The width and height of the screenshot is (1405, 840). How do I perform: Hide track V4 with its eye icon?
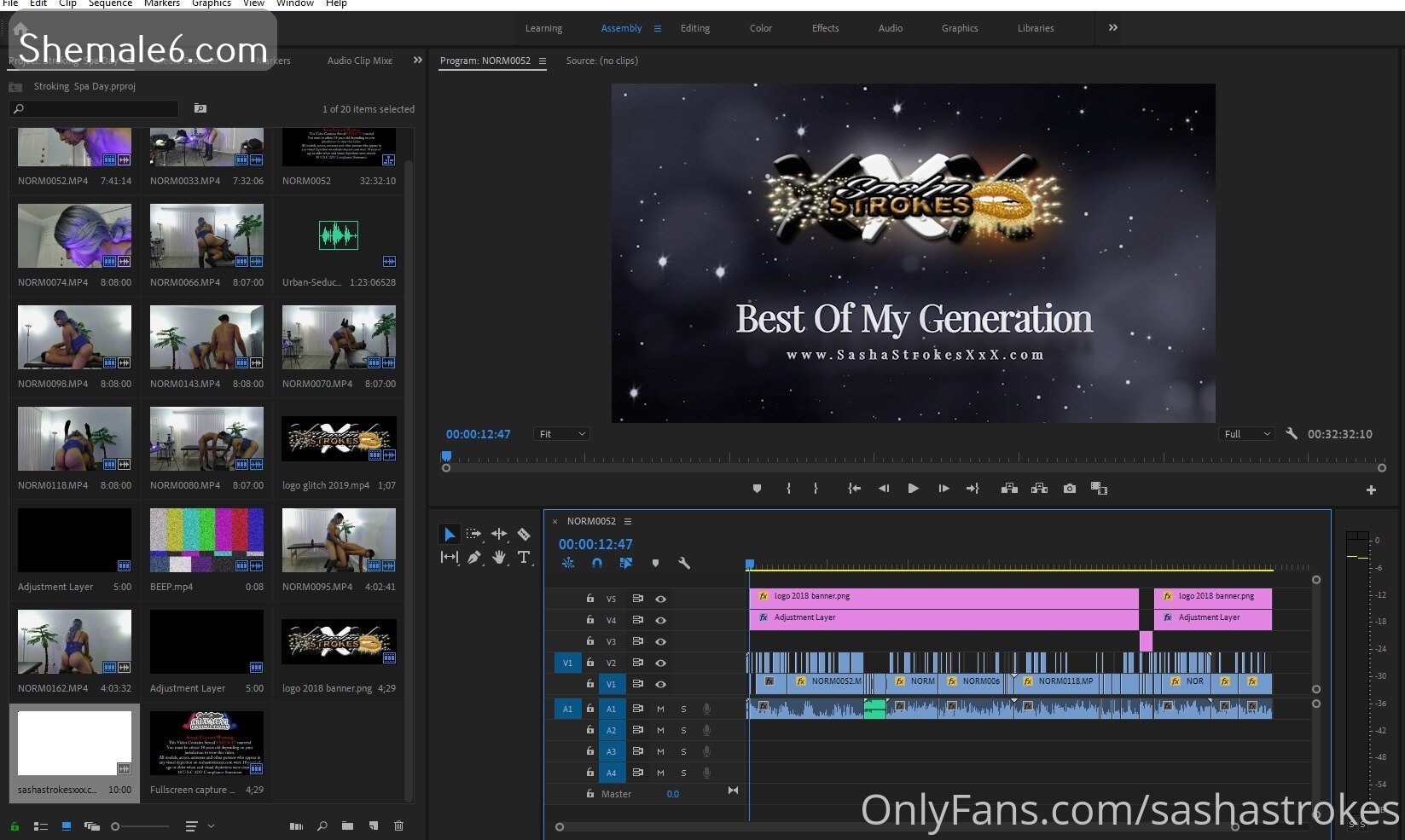pos(660,620)
